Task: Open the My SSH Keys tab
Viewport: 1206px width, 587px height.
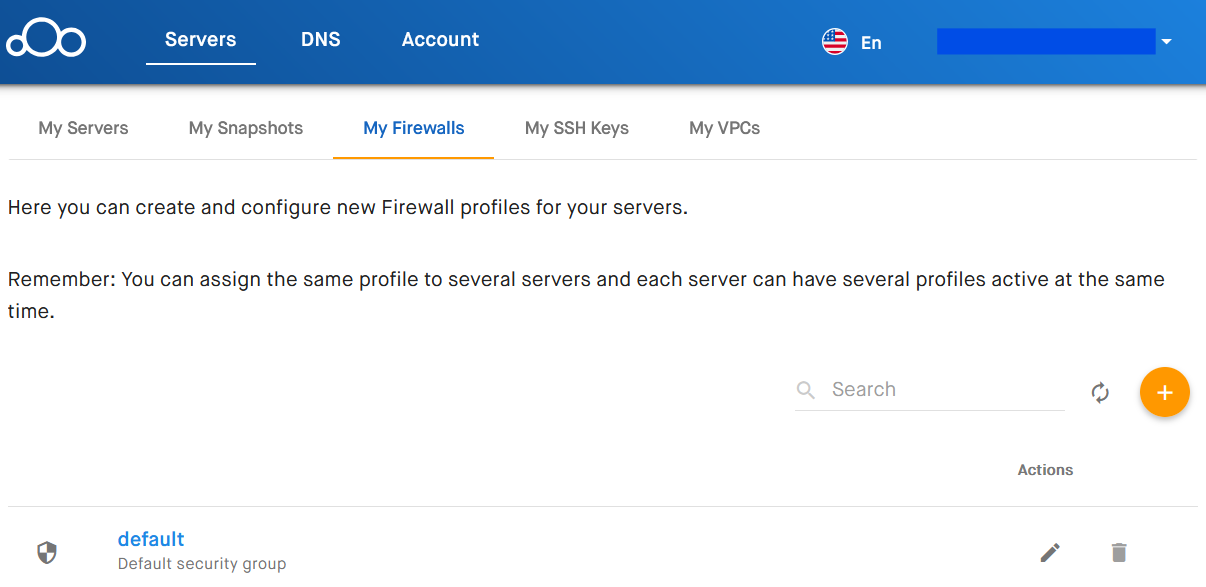Action: pyautogui.click(x=577, y=128)
